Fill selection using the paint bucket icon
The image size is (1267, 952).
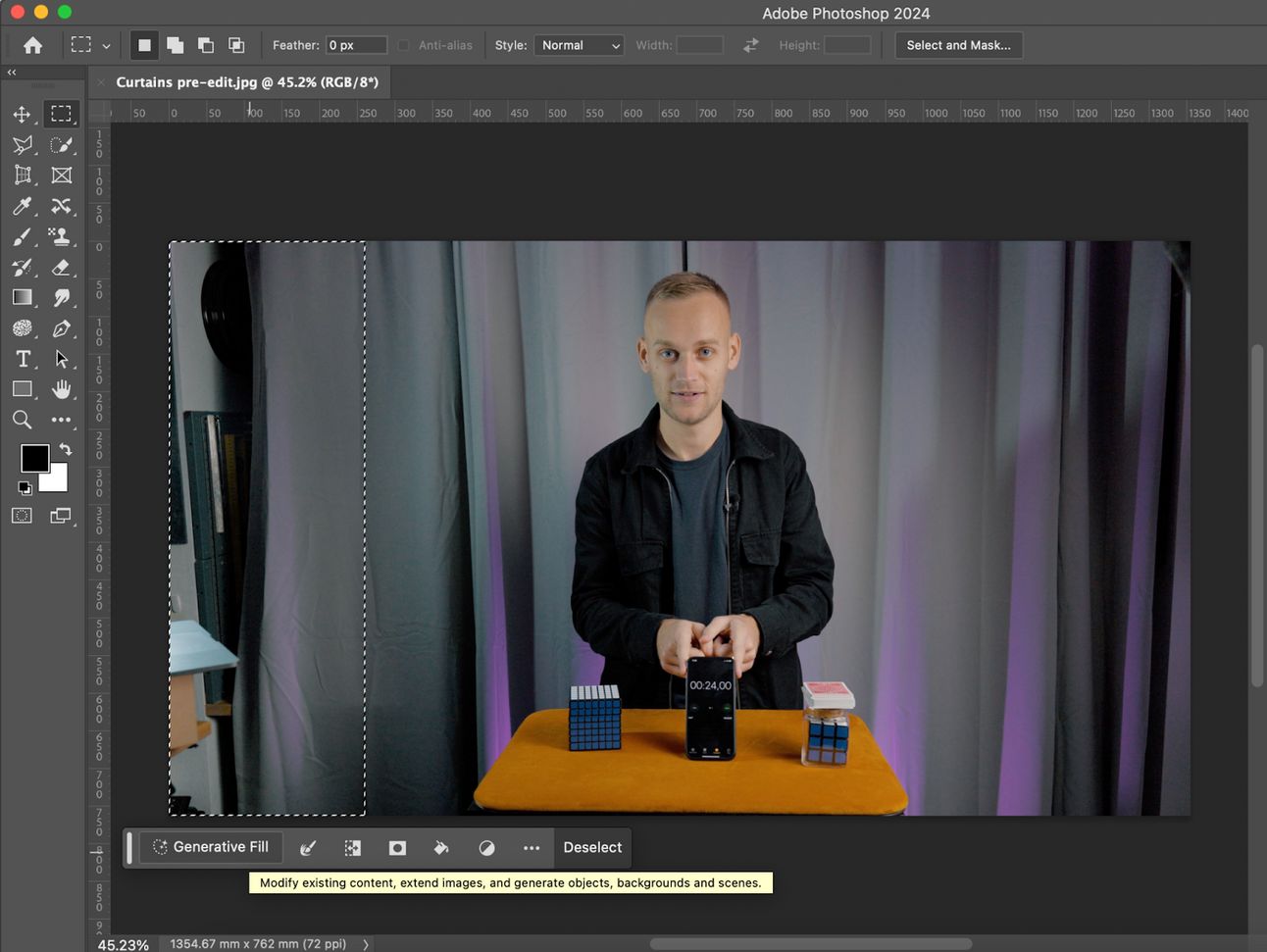(441, 848)
